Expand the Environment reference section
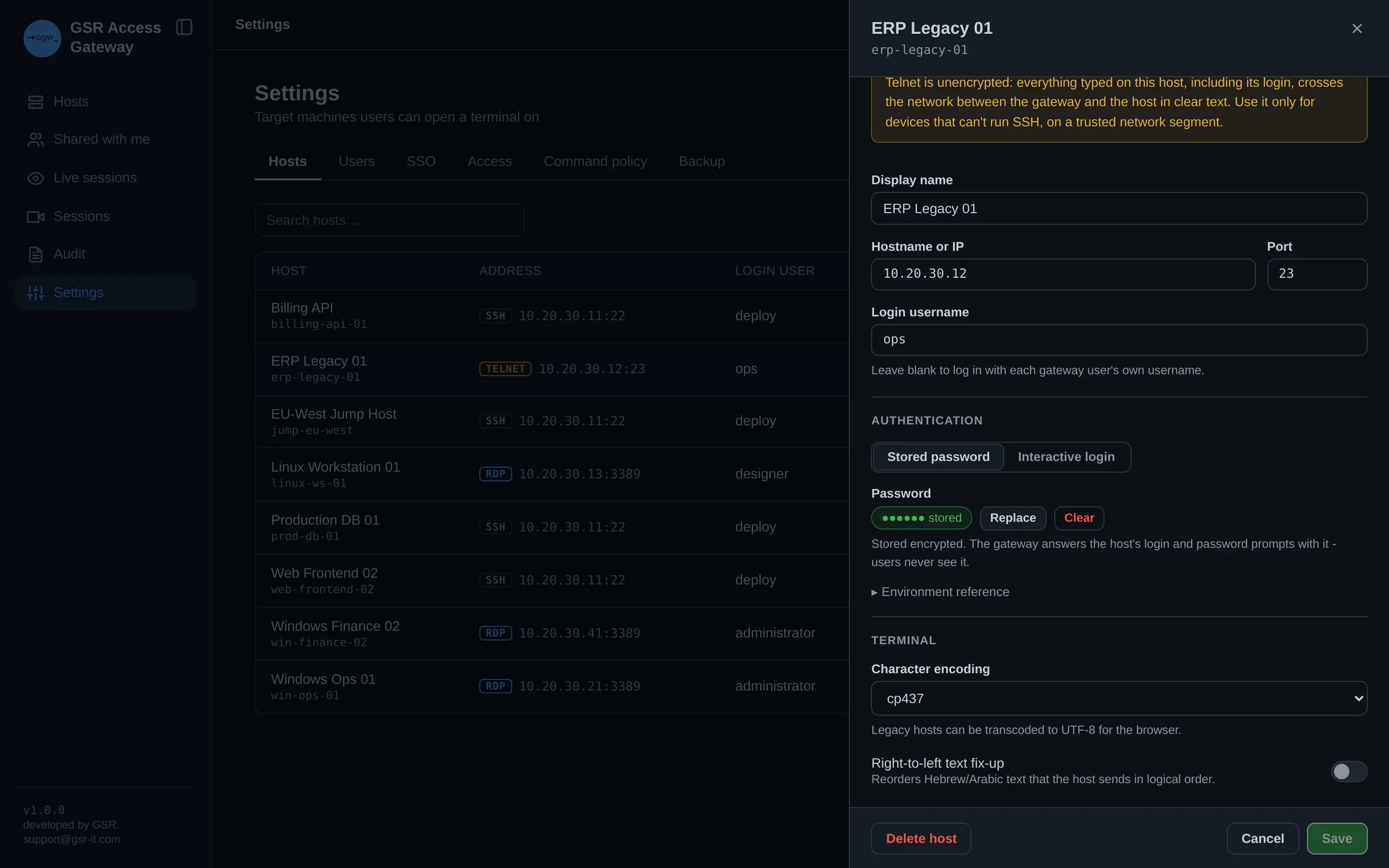This screenshot has width=1389, height=868. coord(940,592)
